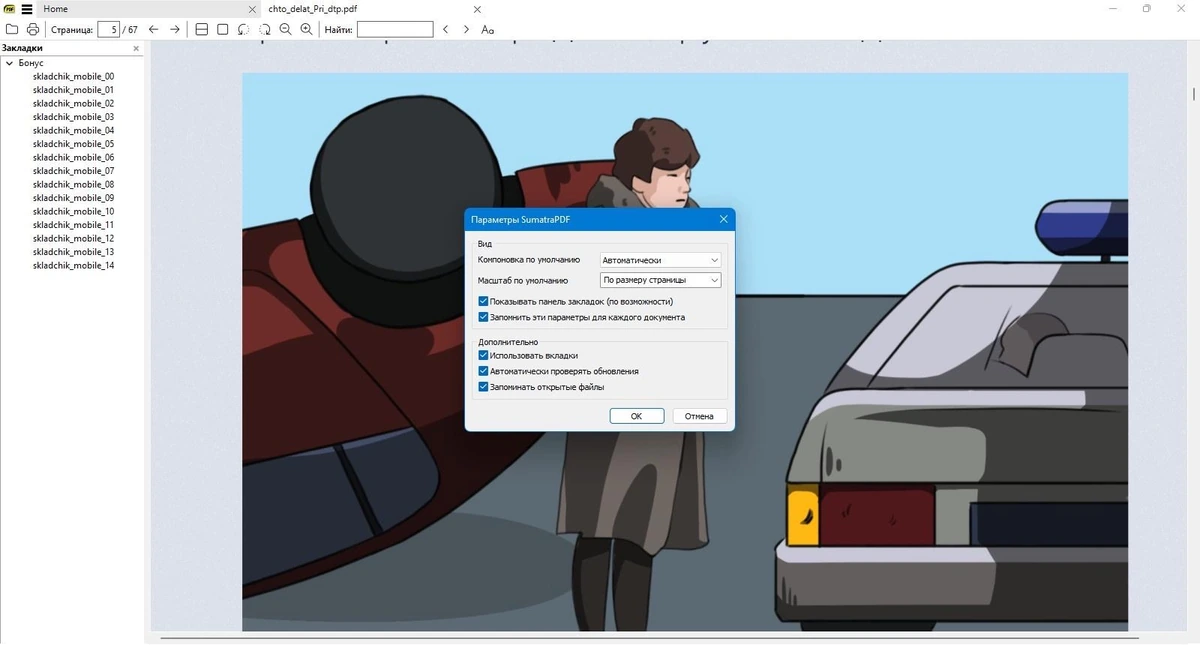Select the fit single page view icon
This screenshot has height=645, width=1200.
coord(222,30)
